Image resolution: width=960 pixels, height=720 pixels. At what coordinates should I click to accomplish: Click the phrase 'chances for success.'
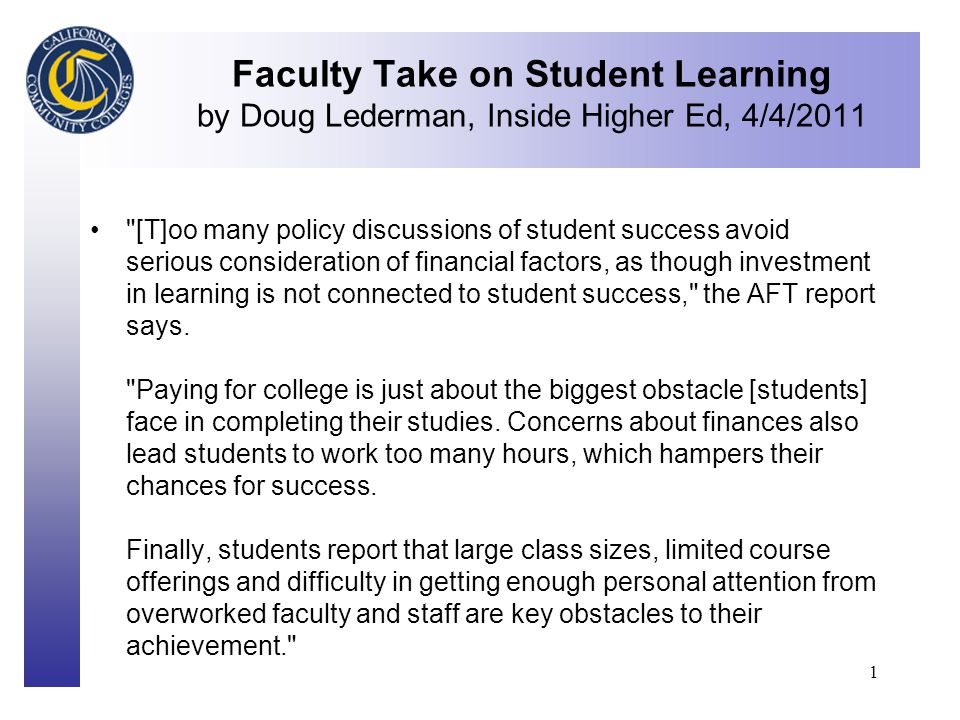tap(251, 486)
